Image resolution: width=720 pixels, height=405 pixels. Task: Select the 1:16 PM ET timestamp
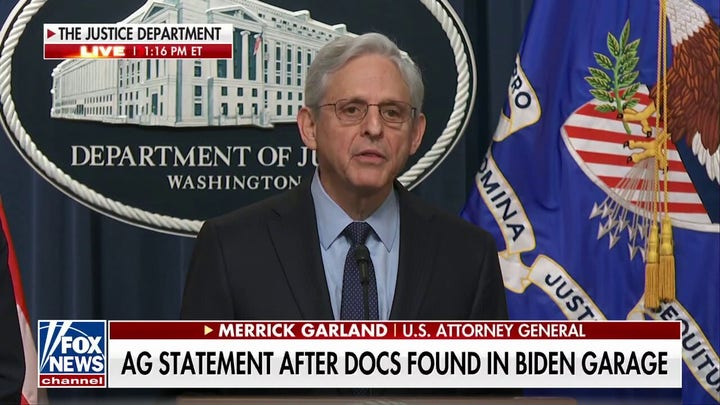[x=173, y=51]
